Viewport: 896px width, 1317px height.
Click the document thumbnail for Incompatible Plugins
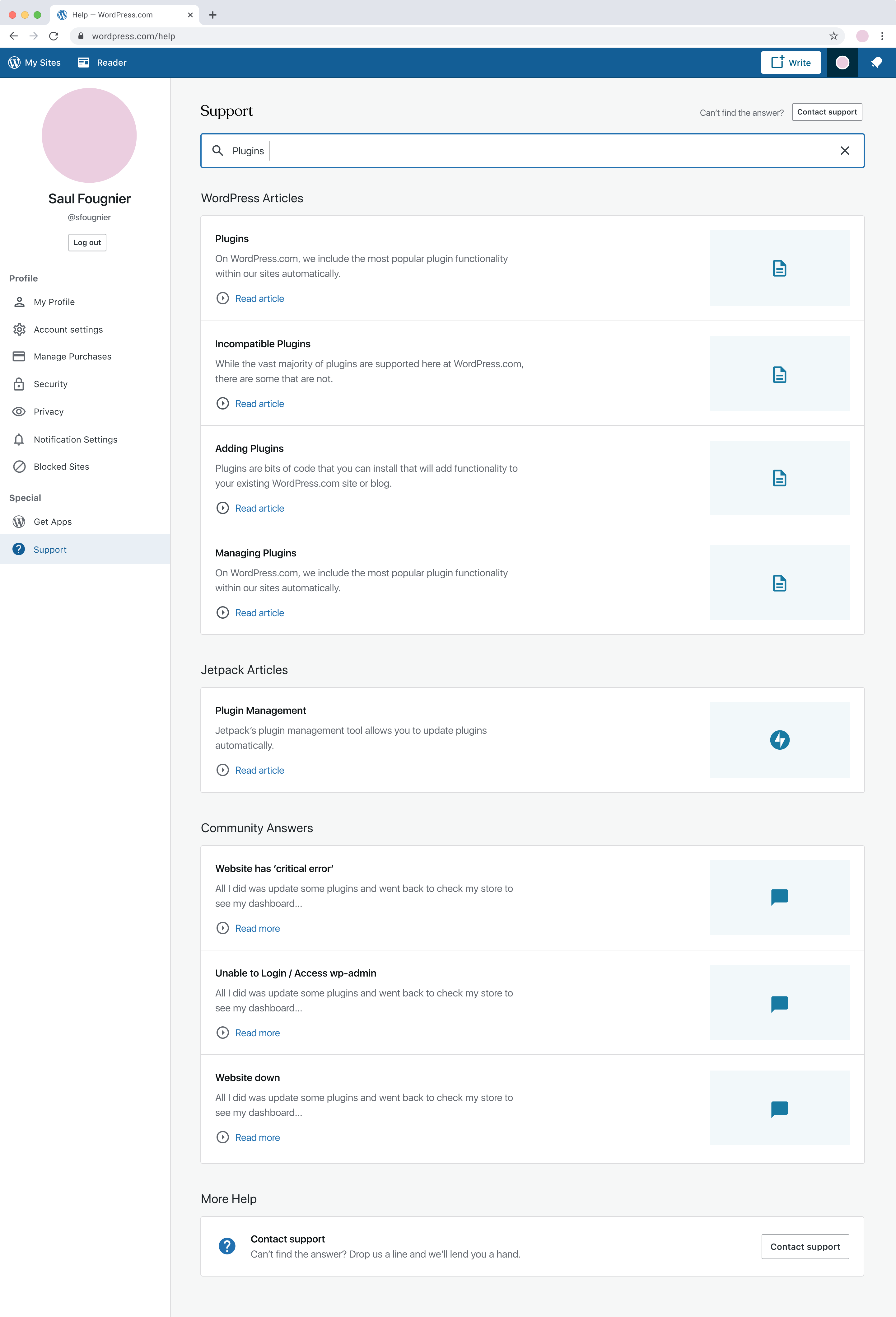point(779,374)
